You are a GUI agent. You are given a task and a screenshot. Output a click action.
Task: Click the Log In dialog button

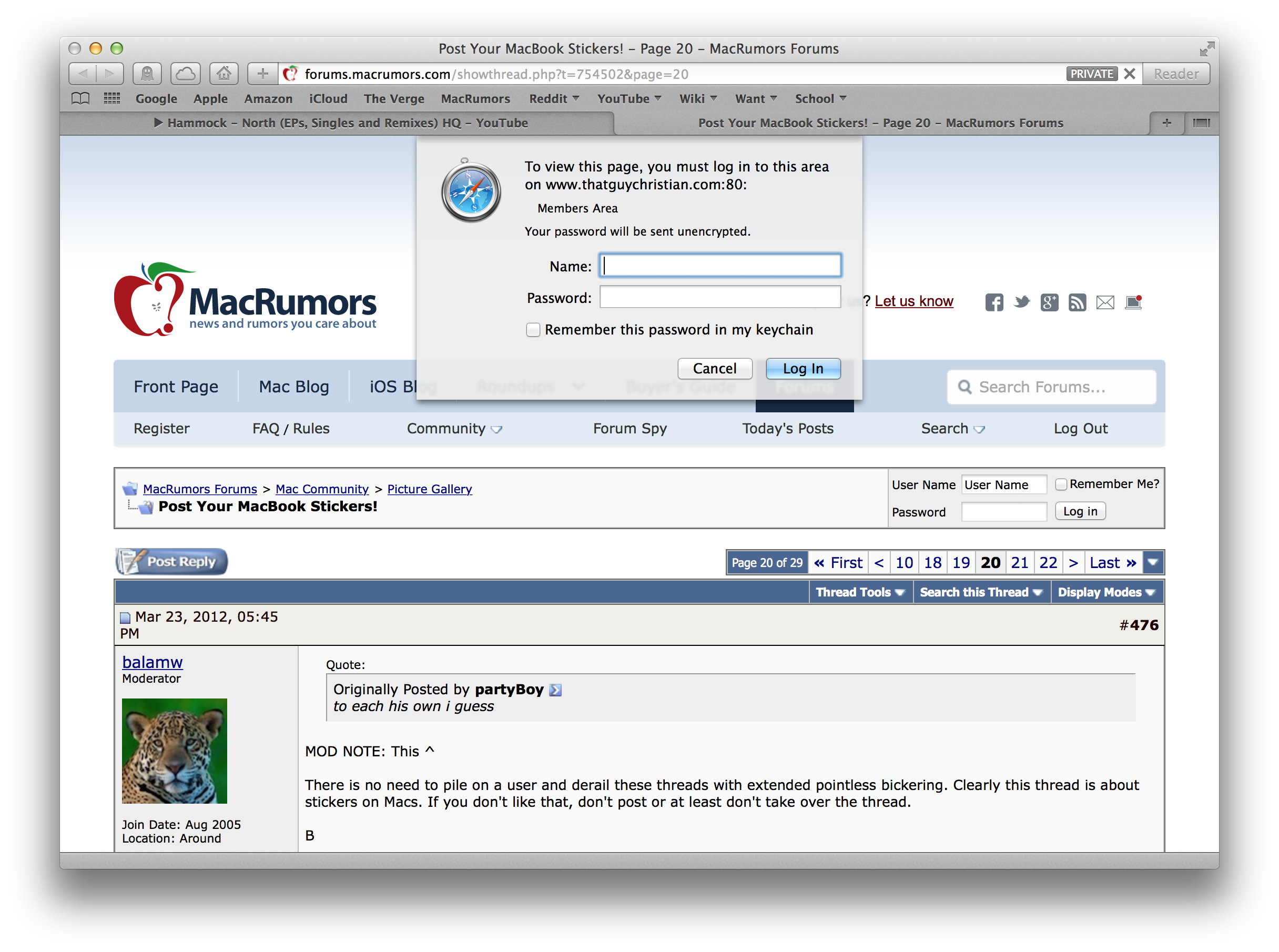pos(803,368)
